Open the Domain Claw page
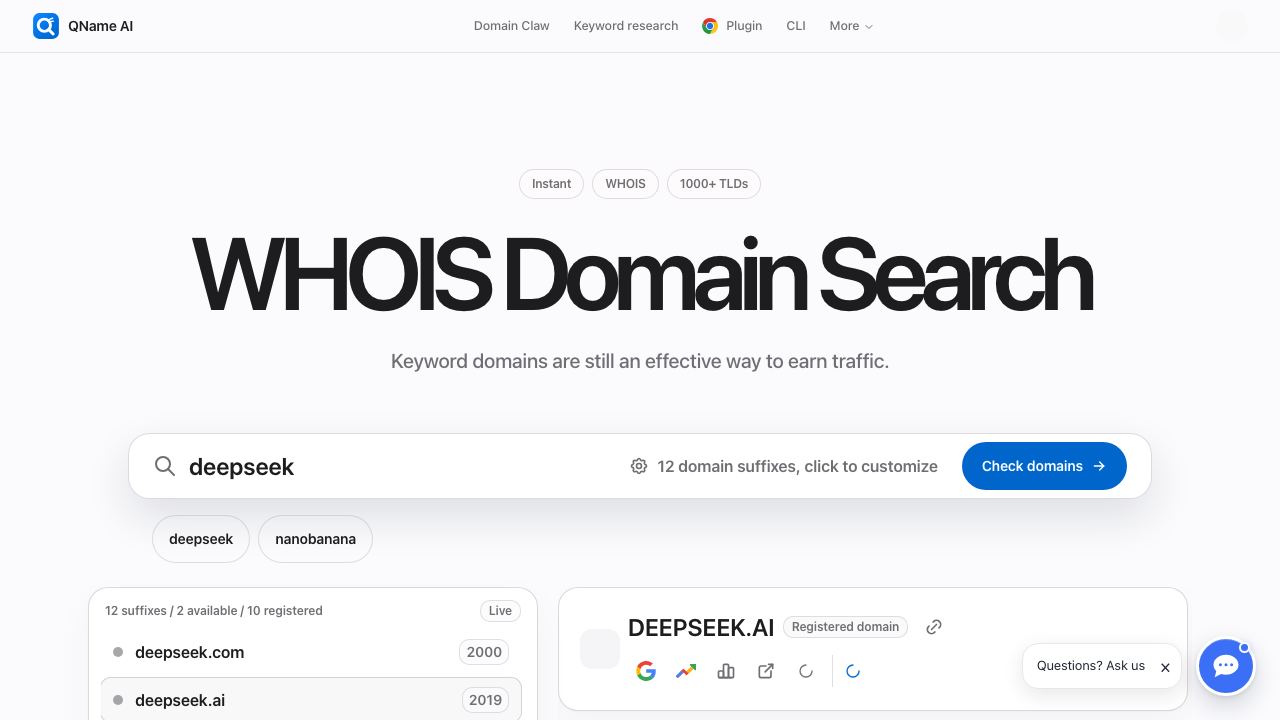Image resolution: width=1280 pixels, height=720 pixels. [511, 26]
